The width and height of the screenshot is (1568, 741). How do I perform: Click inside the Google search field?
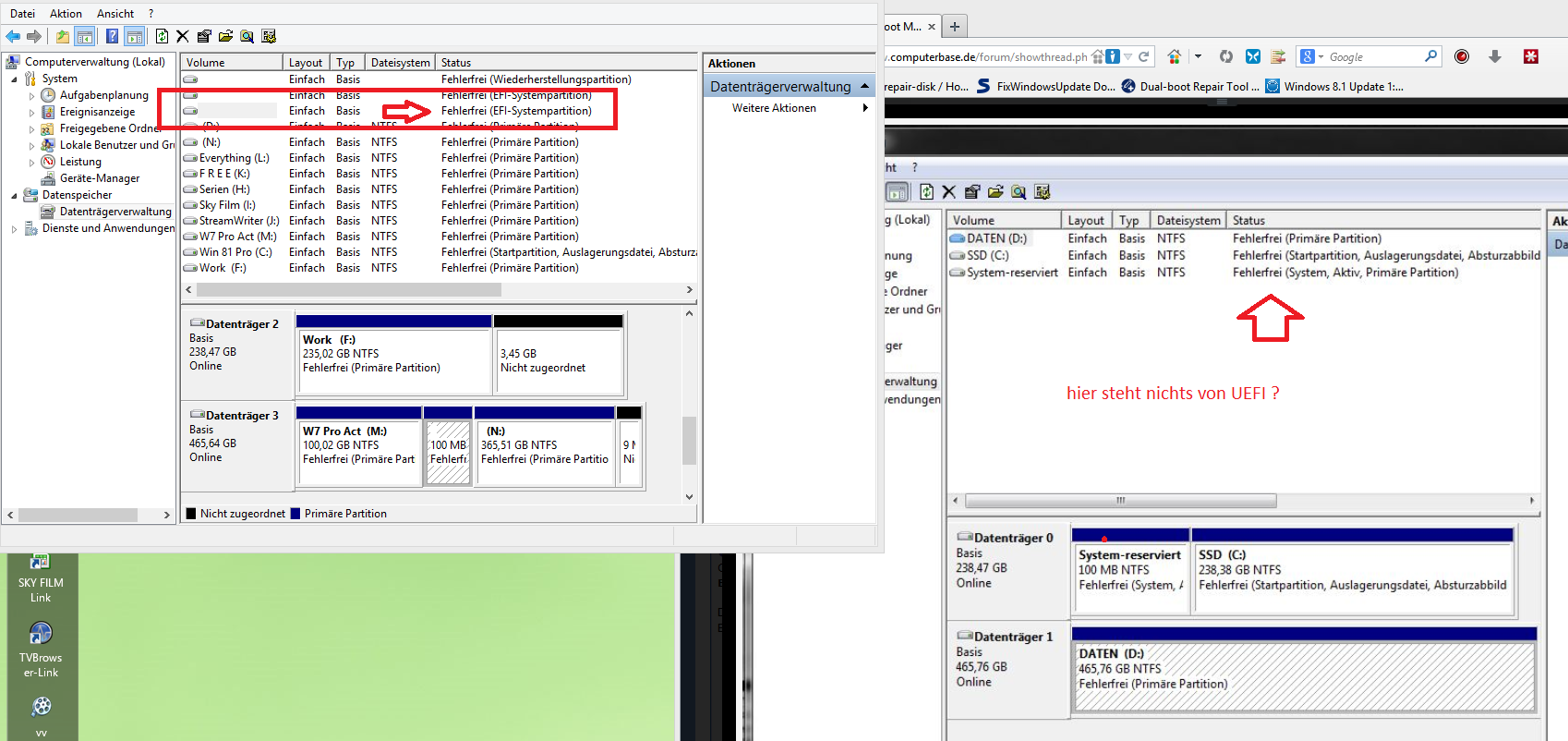[x=1374, y=57]
